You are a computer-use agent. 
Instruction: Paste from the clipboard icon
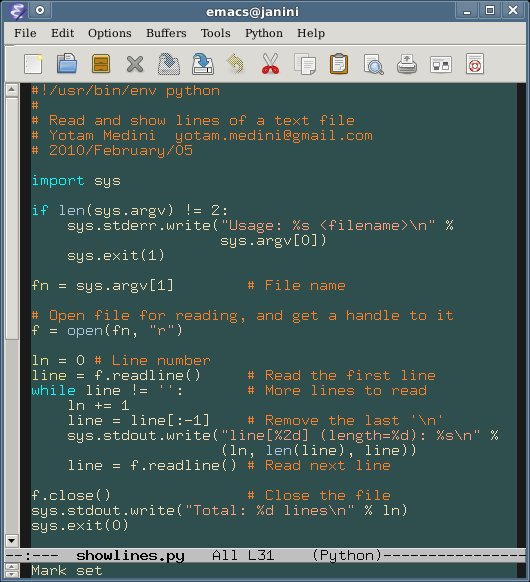tap(339, 64)
